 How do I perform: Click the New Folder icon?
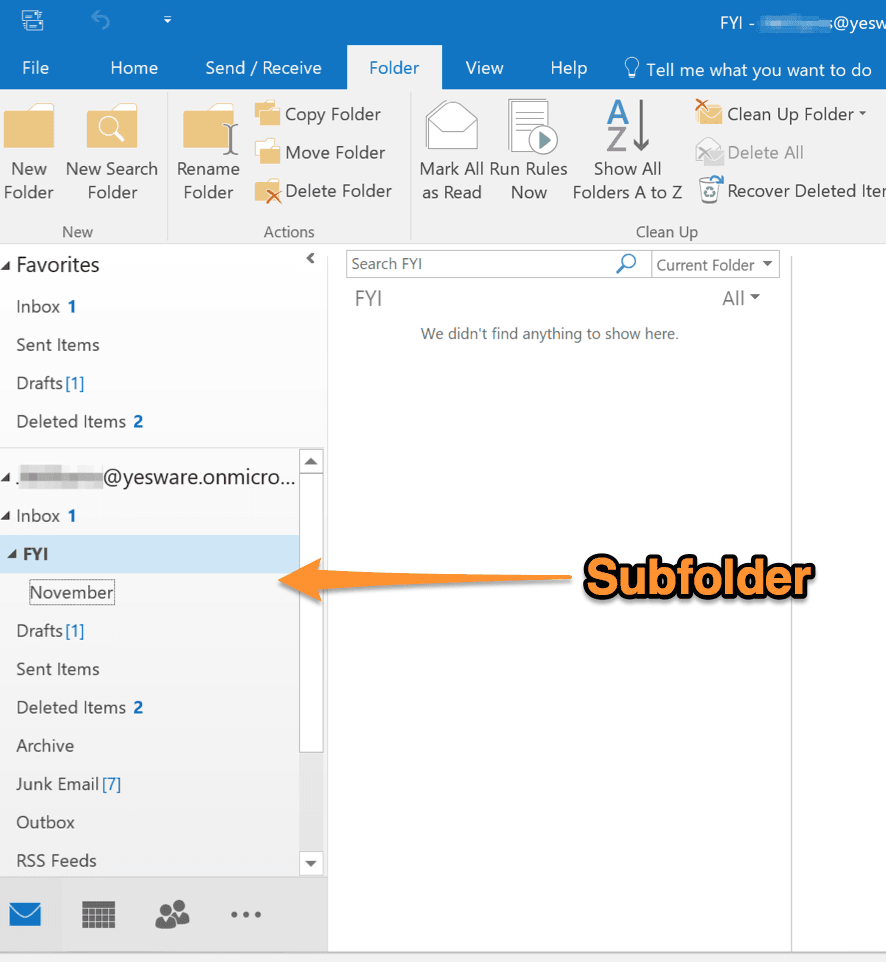click(x=28, y=130)
